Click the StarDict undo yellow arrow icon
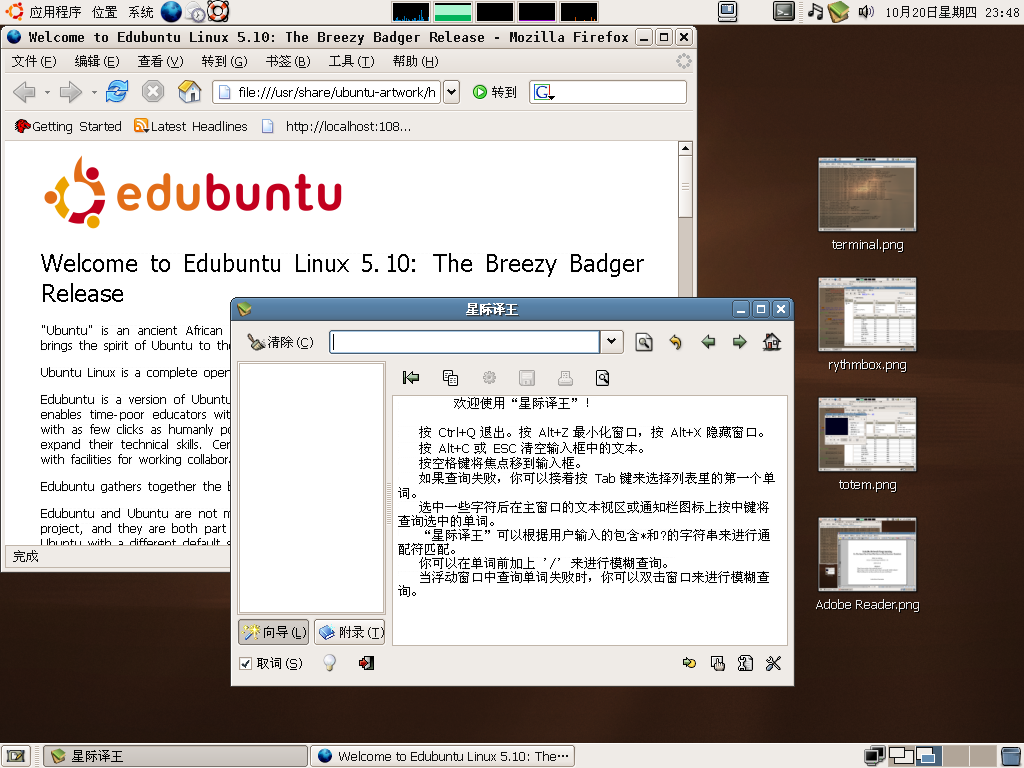The height and width of the screenshot is (768, 1024). 675,342
